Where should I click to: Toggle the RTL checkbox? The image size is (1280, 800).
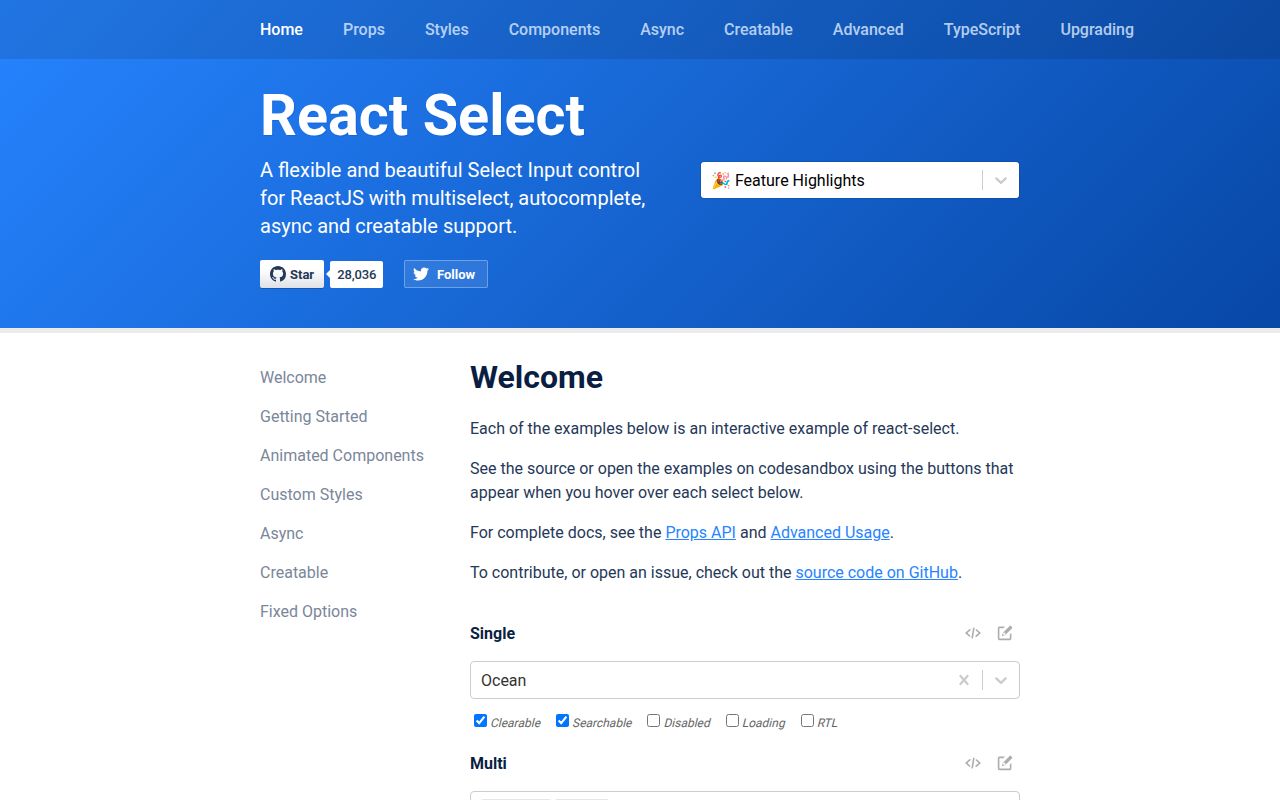(x=807, y=721)
